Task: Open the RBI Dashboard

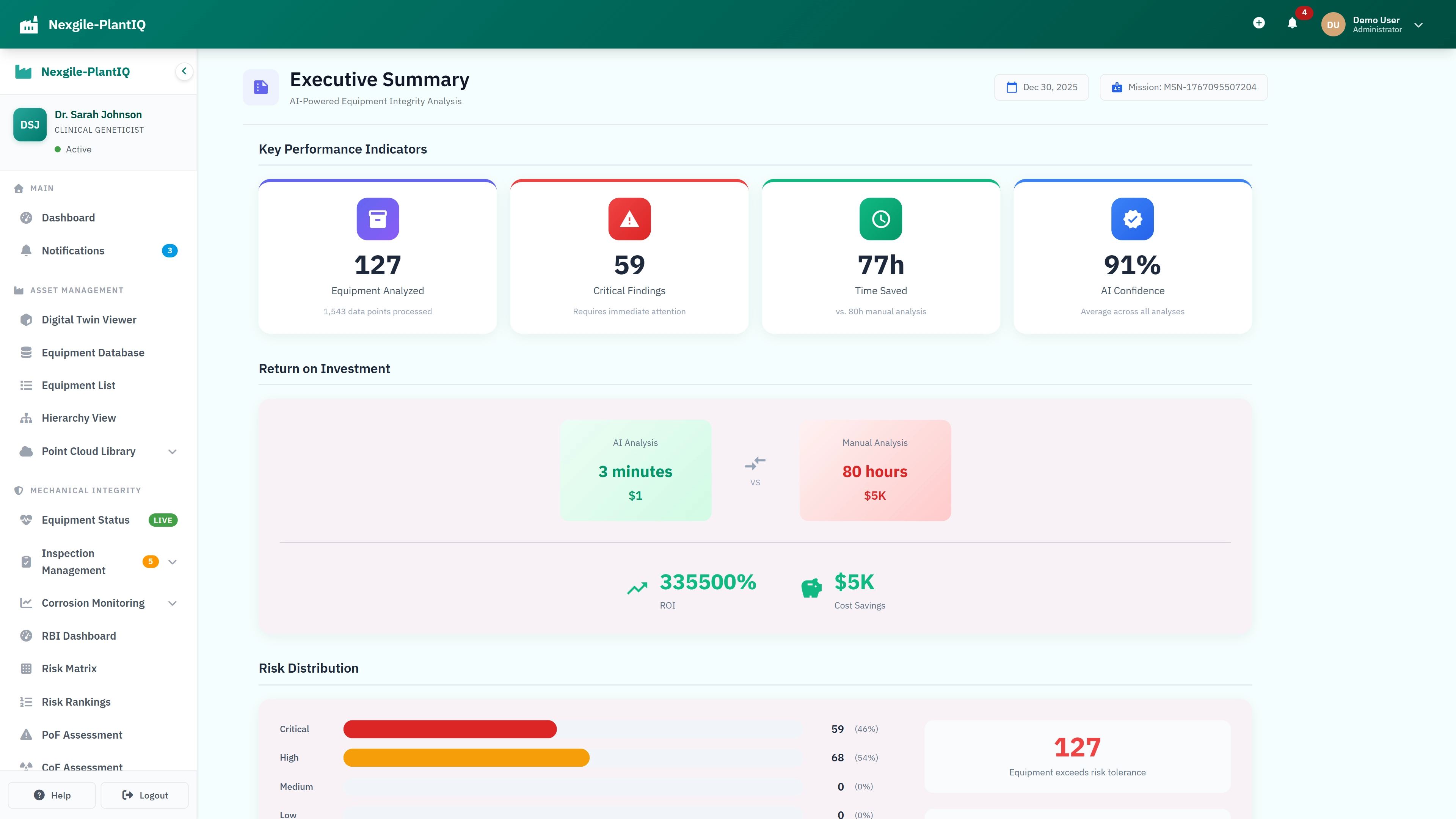Action: (x=78, y=635)
